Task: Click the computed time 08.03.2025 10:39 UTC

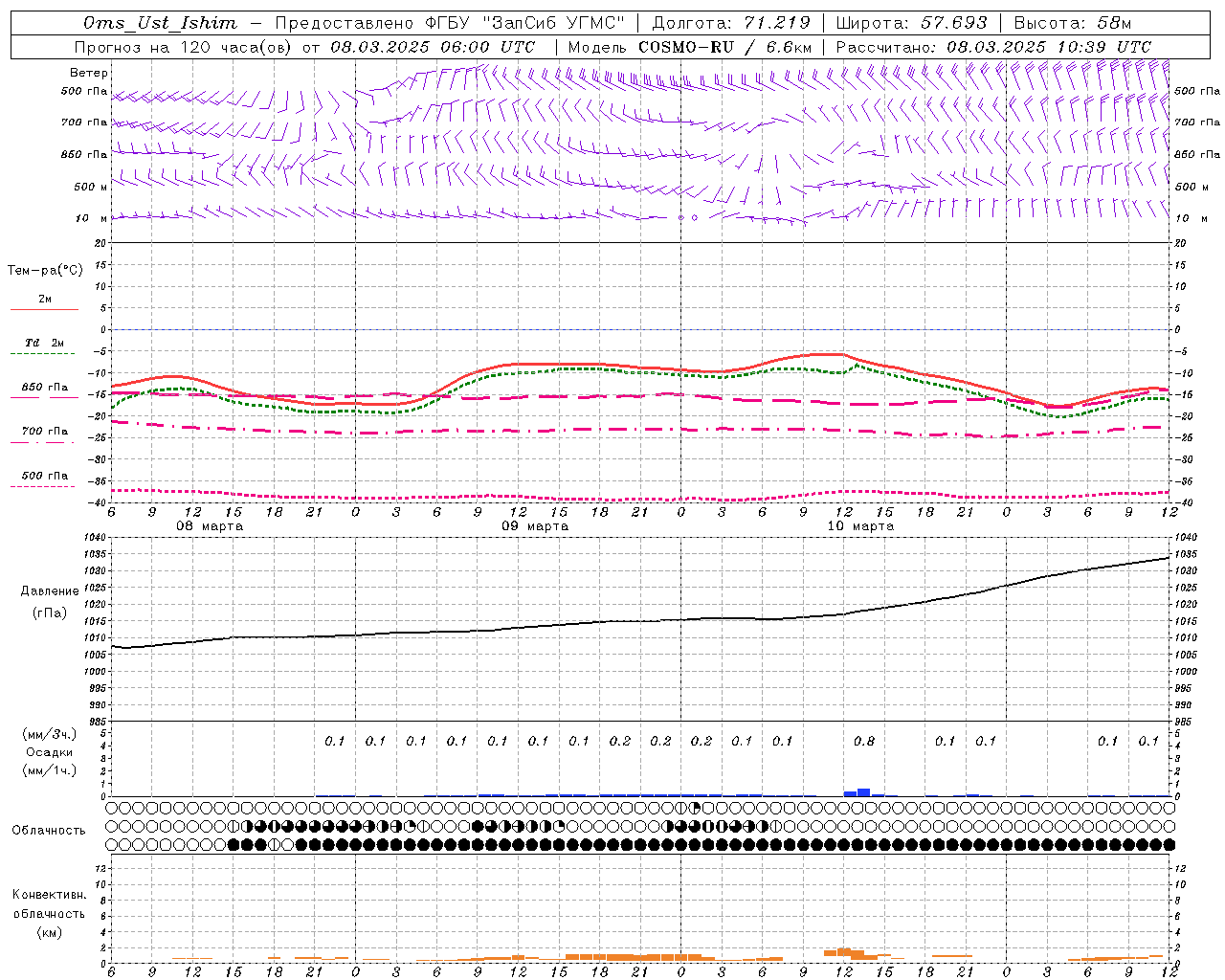Action: pyautogui.click(x=1049, y=47)
